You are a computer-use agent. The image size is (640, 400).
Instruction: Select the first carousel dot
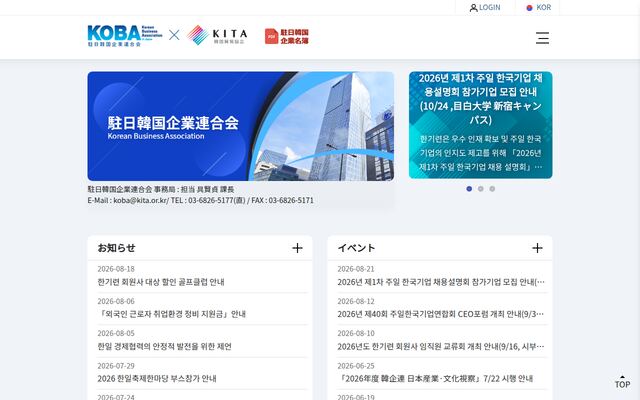[x=469, y=189]
